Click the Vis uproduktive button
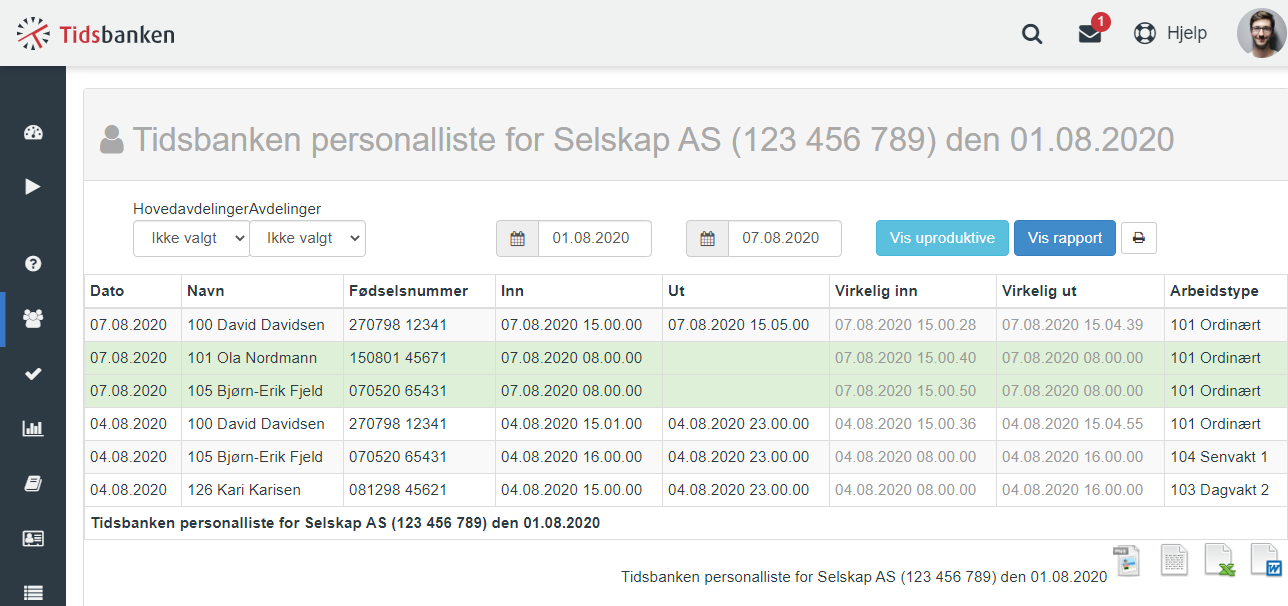The image size is (1288, 606). click(x=942, y=238)
